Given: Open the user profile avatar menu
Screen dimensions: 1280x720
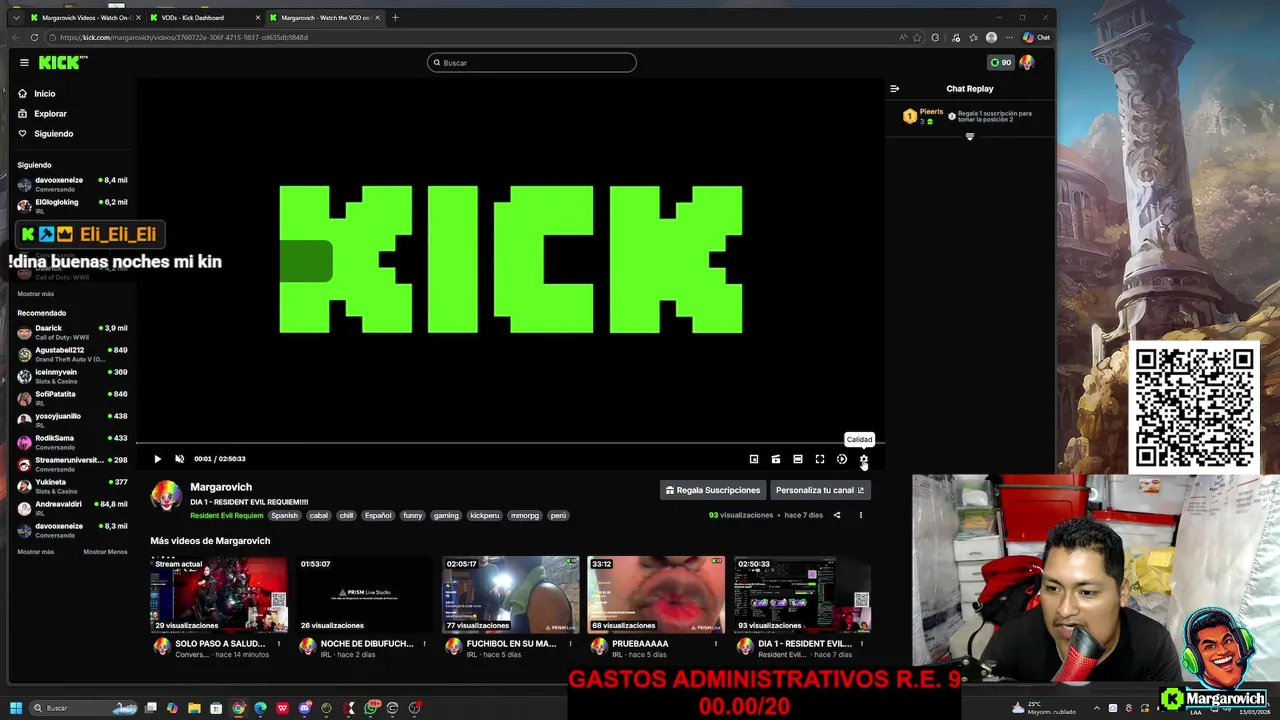Looking at the screenshot, I should 1027,62.
